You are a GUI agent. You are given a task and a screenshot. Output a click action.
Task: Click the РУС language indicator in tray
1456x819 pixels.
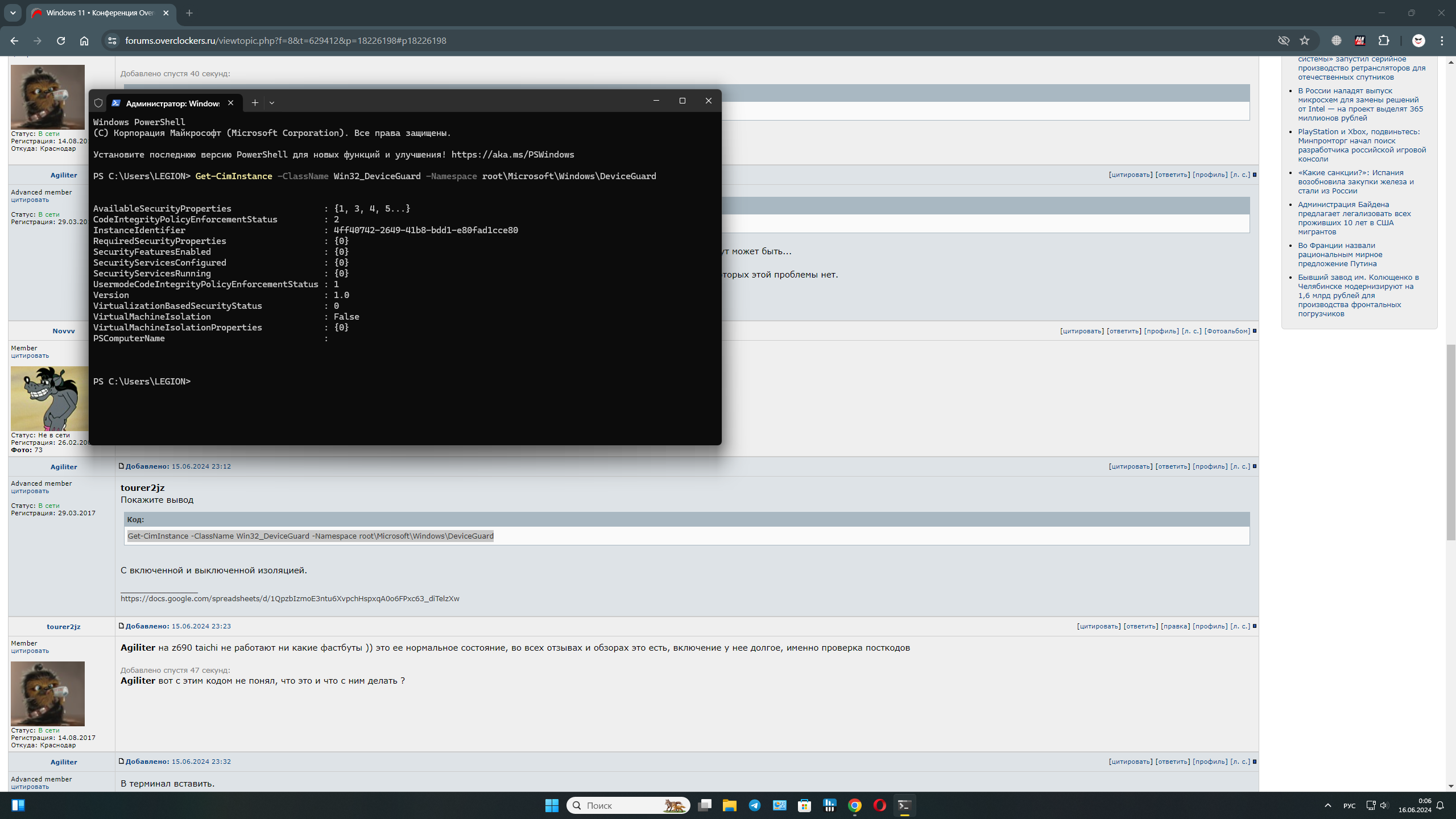(x=1349, y=805)
